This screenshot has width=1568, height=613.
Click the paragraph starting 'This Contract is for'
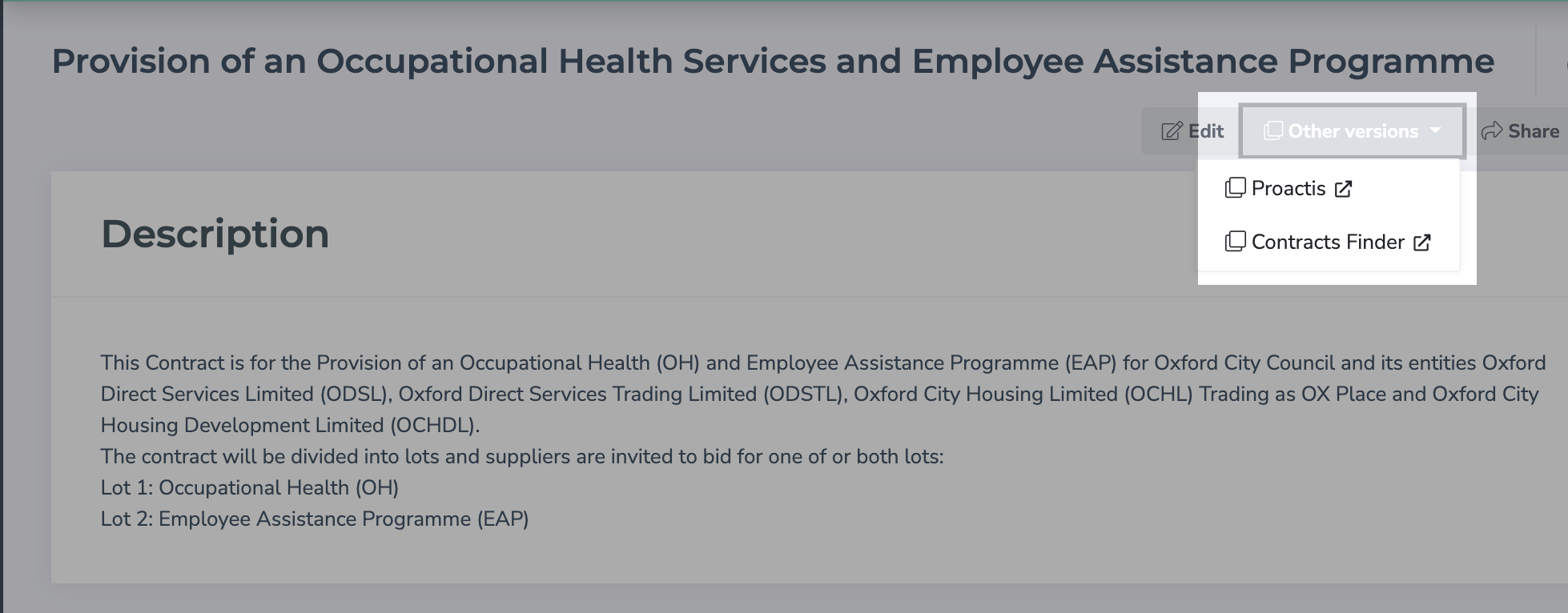823,394
